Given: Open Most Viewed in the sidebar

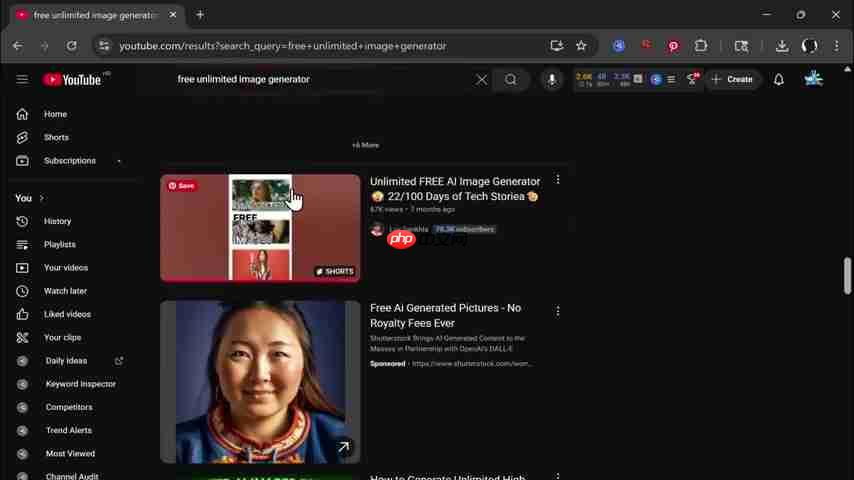Looking at the screenshot, I should click(68, 453).
